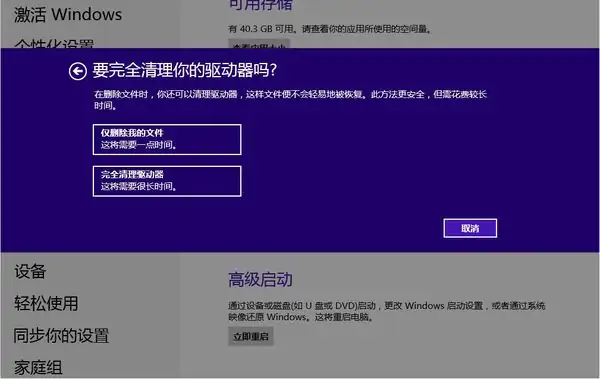Open 家庭组 in settings sidebar
The height and width of the screenshot is (379, 600).
38,368
